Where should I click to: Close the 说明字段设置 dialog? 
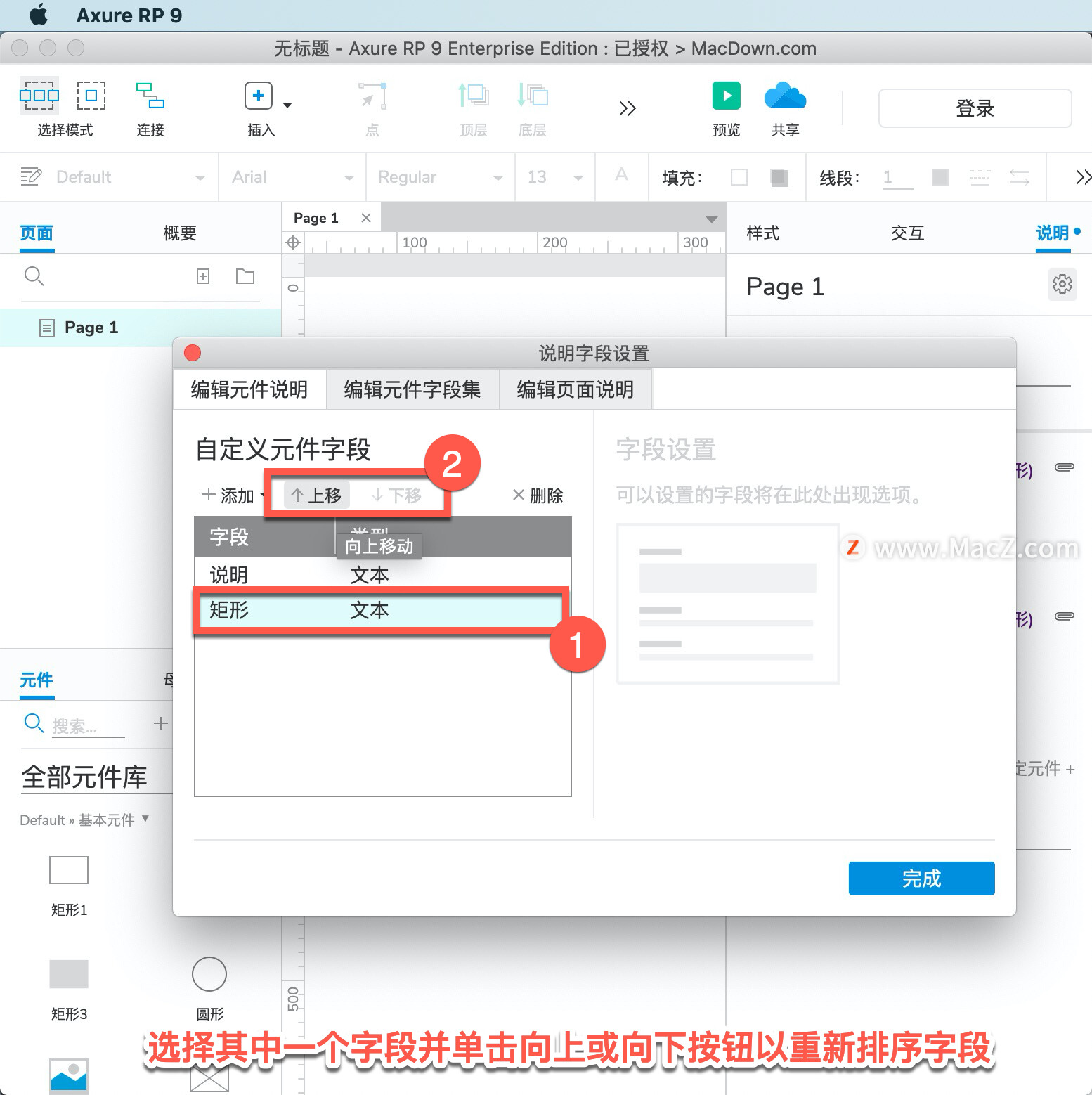tap(193, 352)
